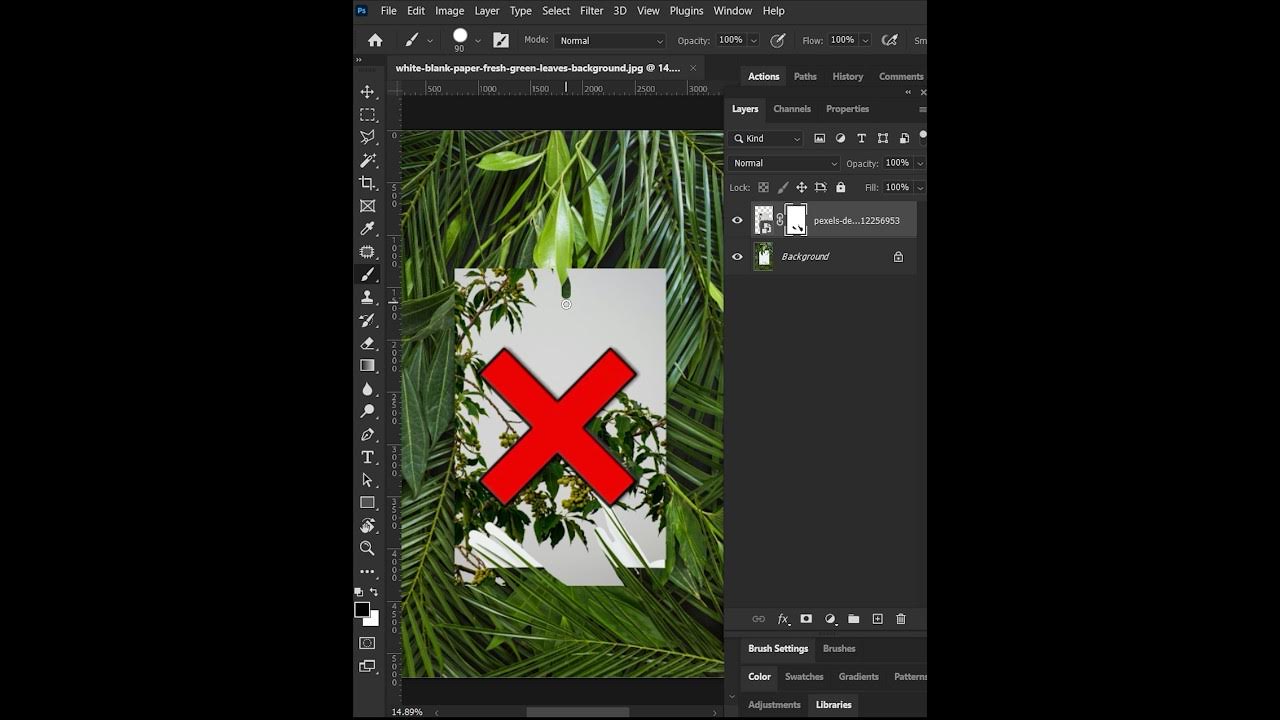The height and width of the screenshot is (720, 1280).
Task: Select the Pen tool
Action: coord(367,434)
